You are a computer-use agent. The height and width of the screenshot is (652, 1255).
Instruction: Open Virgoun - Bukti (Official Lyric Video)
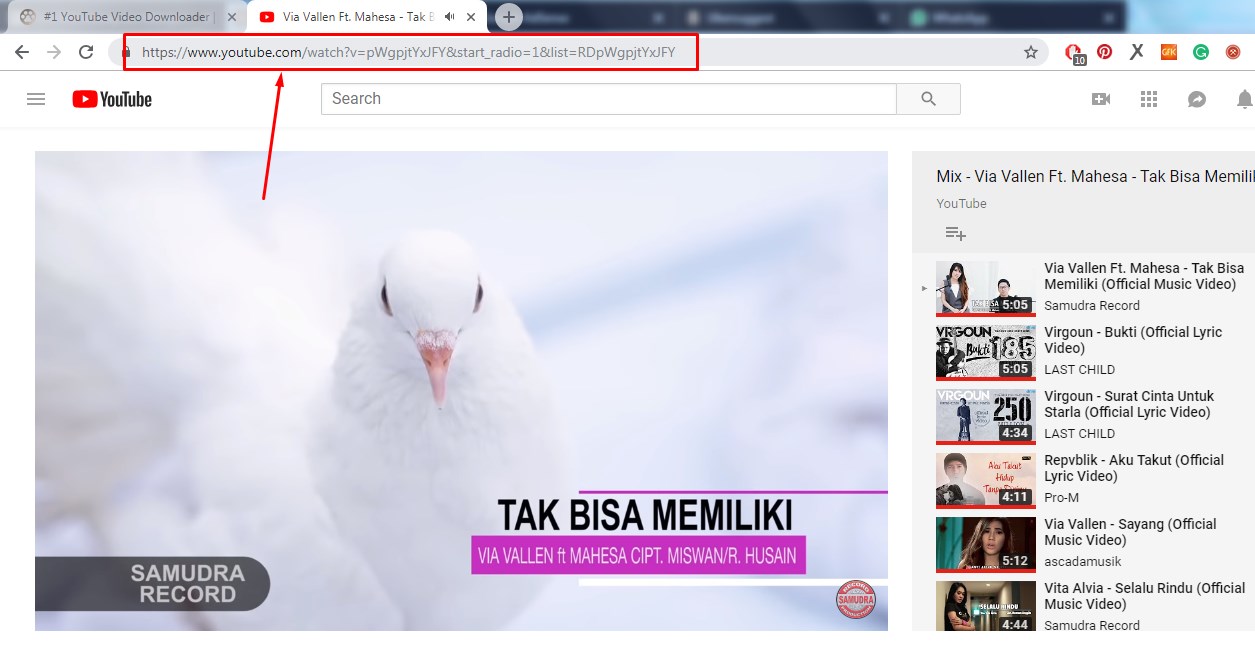click(x=1133, y=340)
